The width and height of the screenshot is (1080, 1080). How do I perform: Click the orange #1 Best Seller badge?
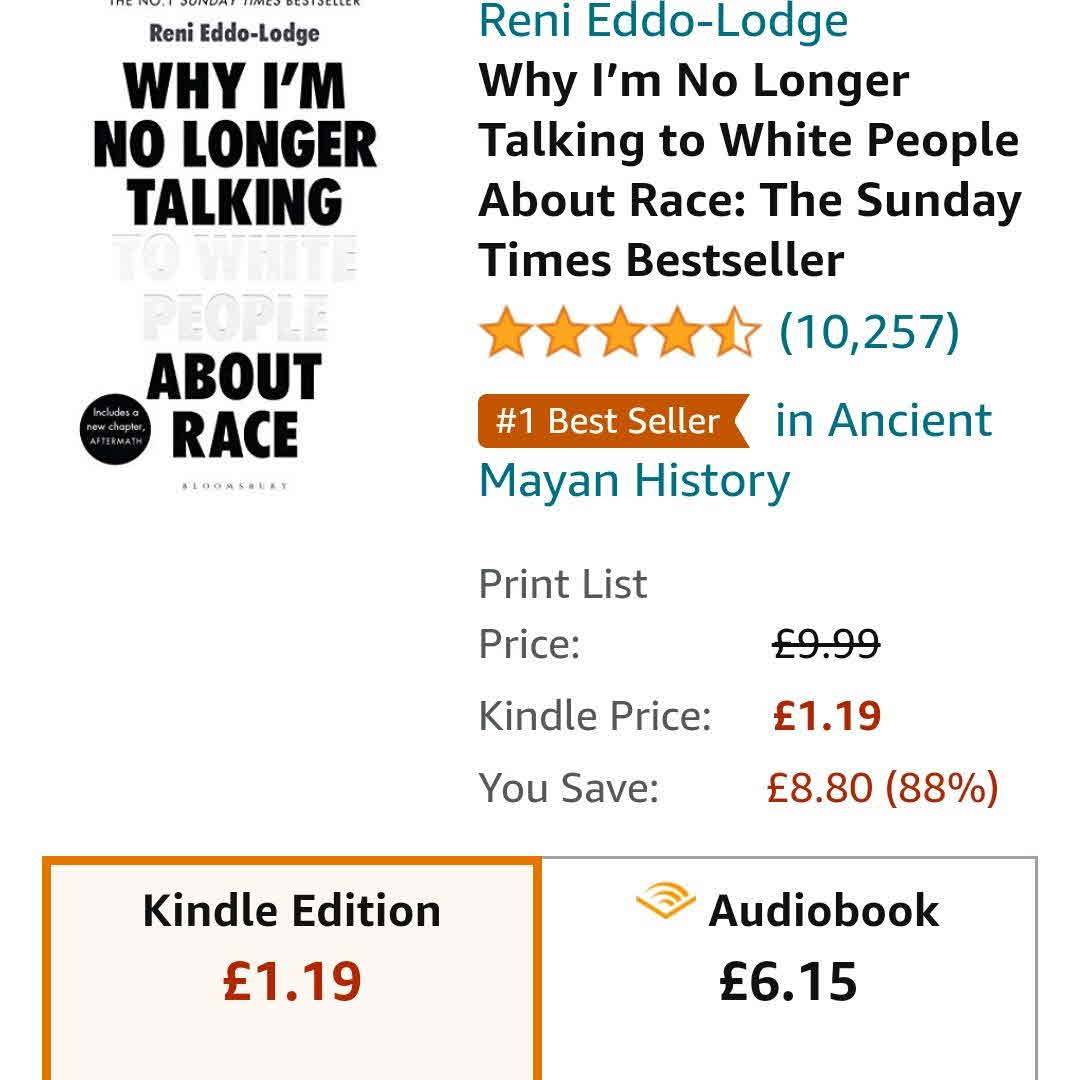(609, 421)
